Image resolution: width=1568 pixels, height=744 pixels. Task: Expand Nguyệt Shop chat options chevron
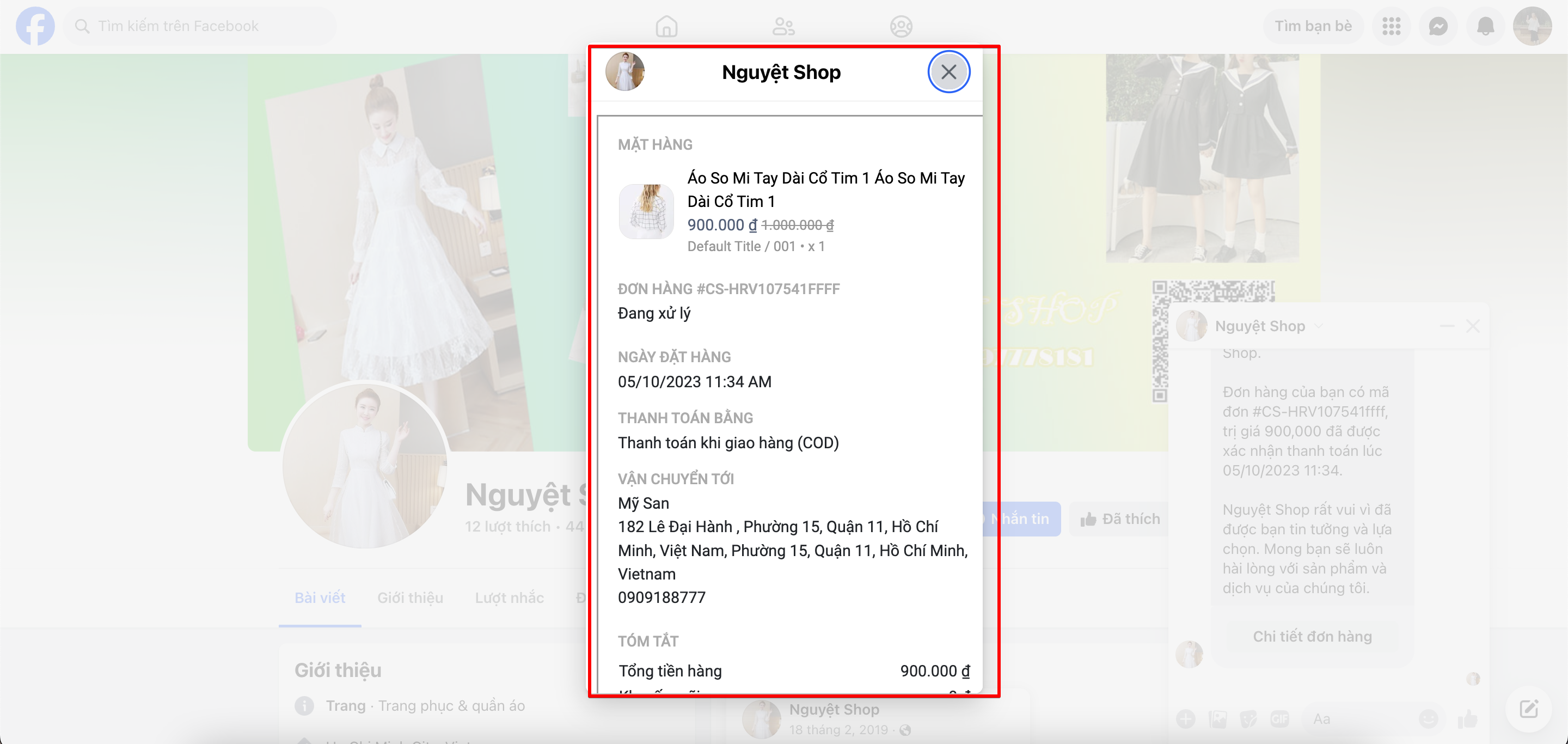click(1319, 326)
